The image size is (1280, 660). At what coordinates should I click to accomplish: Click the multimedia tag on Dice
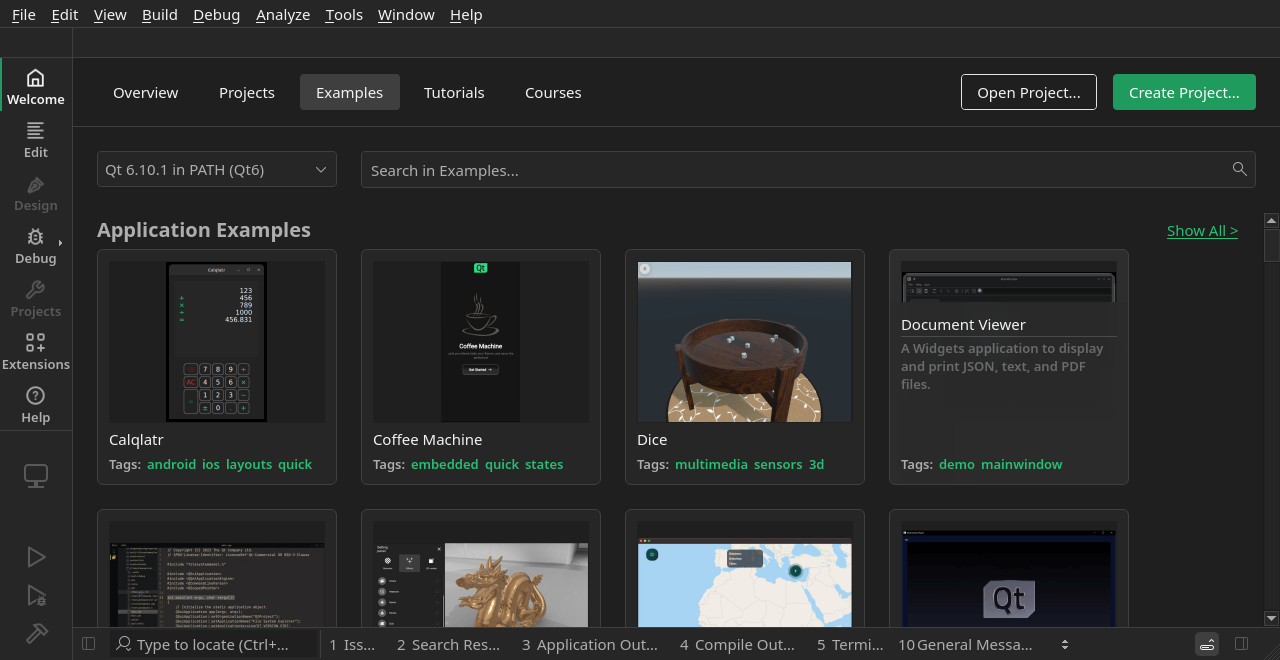[x=712, y=464]
